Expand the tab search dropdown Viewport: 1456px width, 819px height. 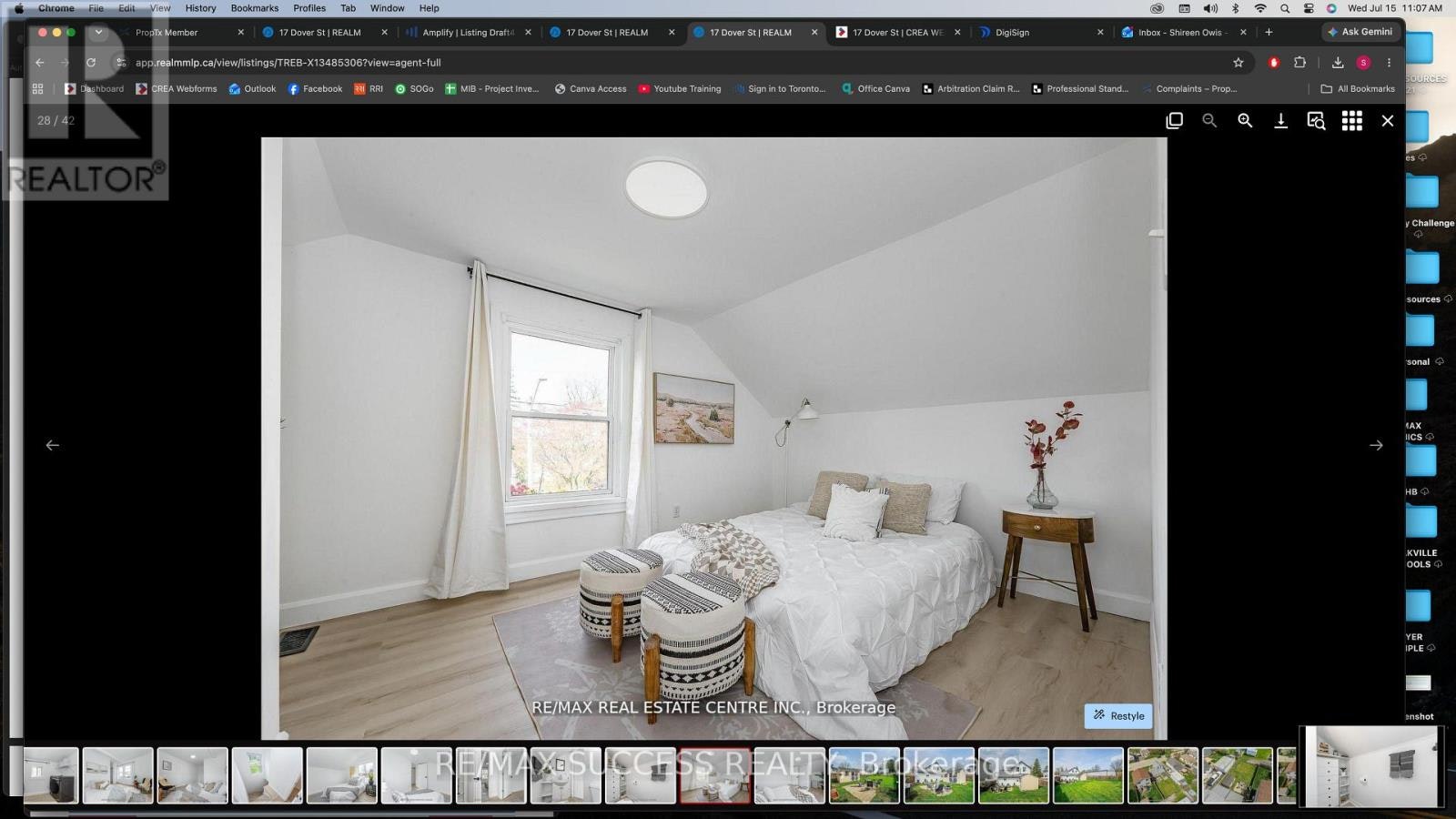click(98, 32)
